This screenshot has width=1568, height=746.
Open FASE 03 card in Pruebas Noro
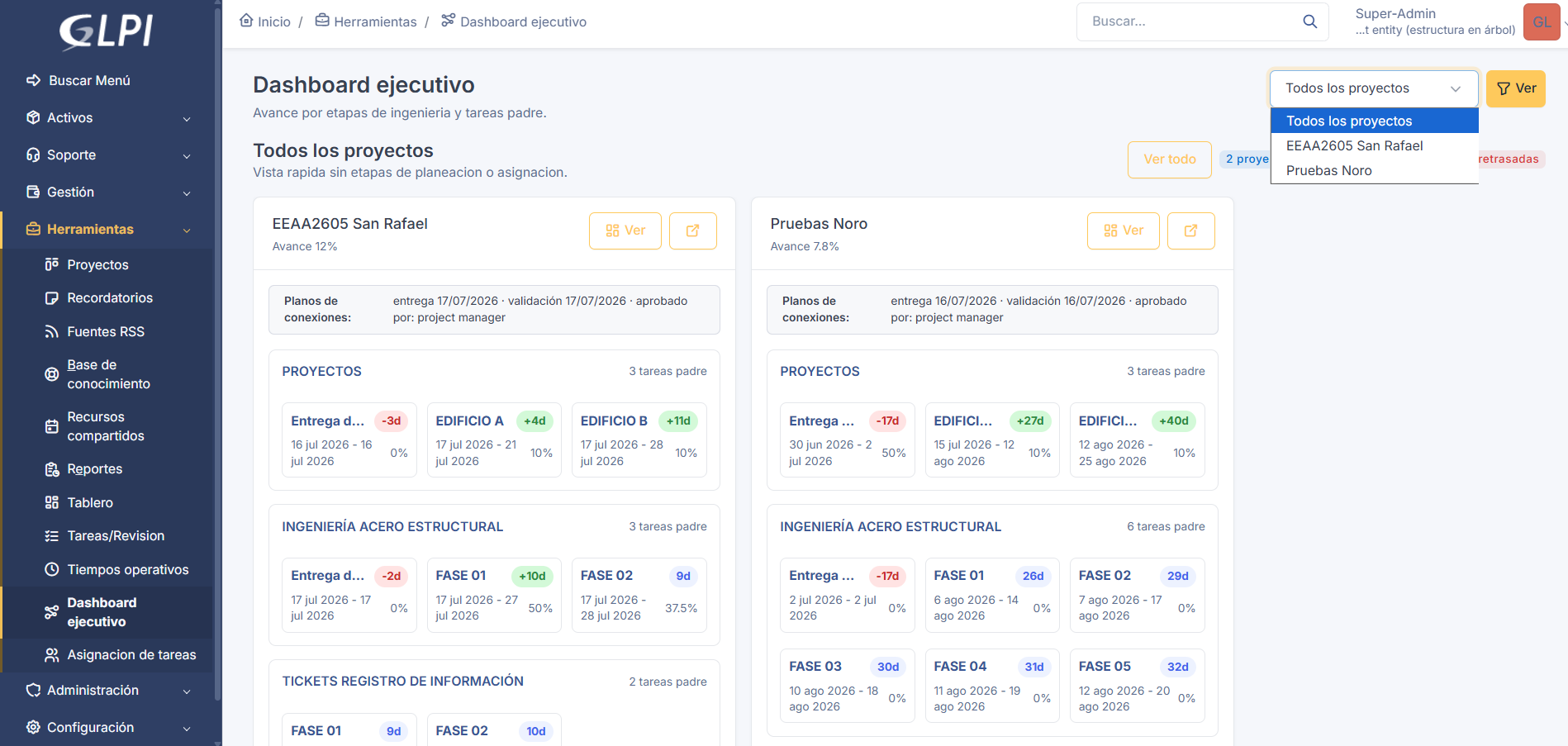pyautogui.click(x=847, y=686)
